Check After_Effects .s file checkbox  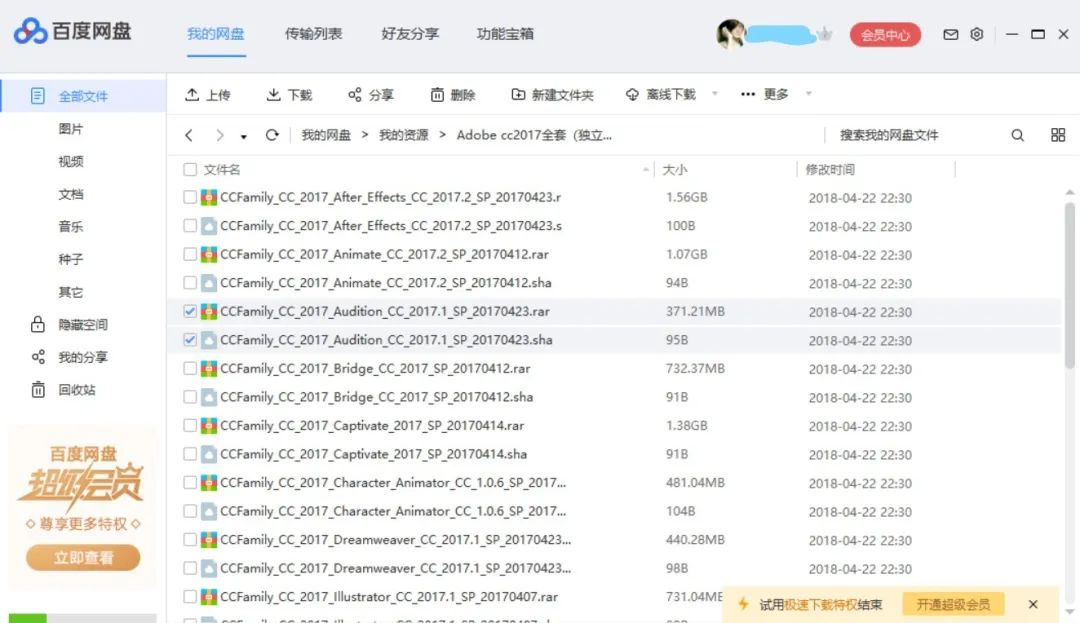[190, 226]
